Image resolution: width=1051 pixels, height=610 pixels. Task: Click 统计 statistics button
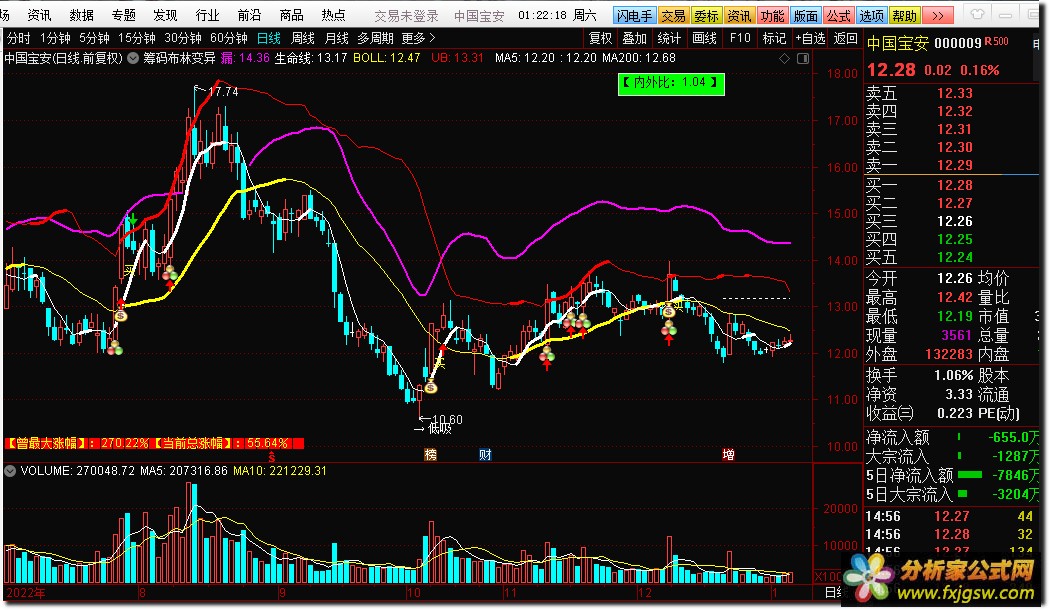[x=669, y=38]
